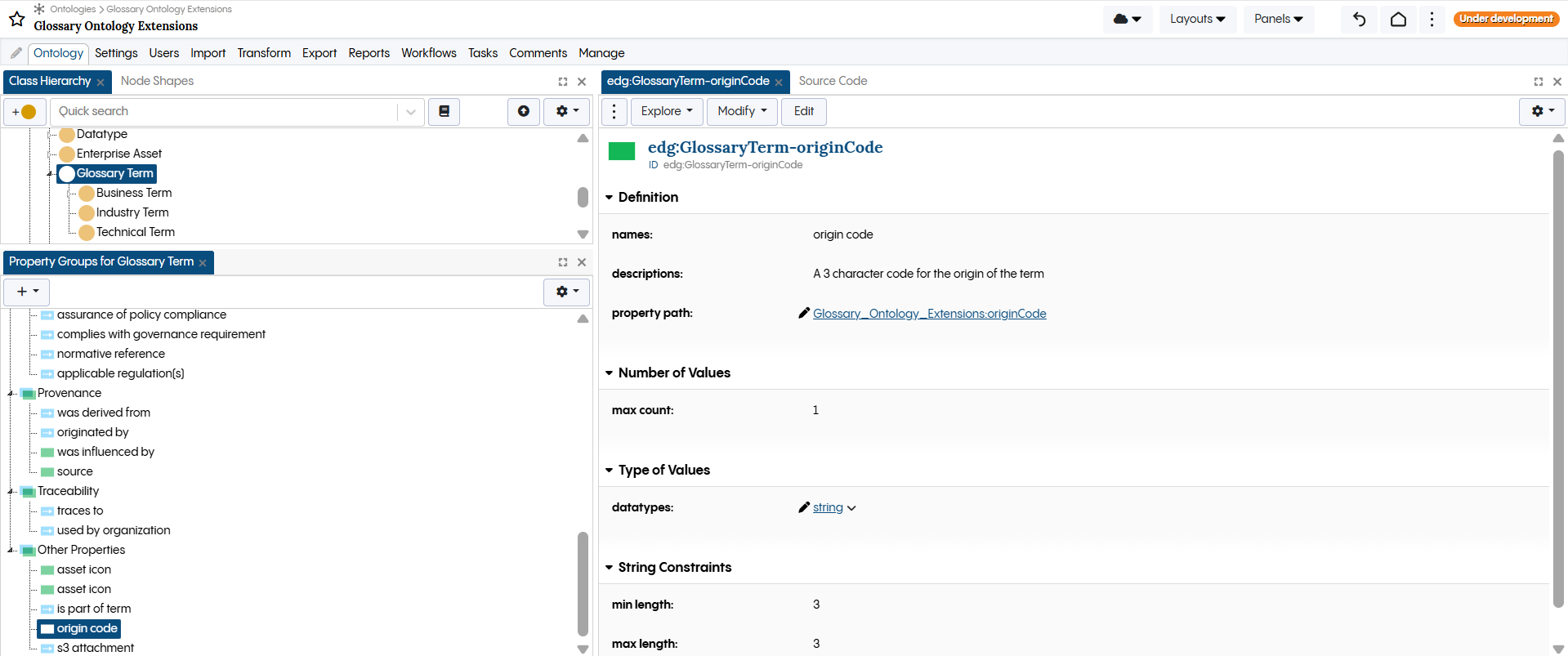Click the green property color swatch

click(622, 151)
